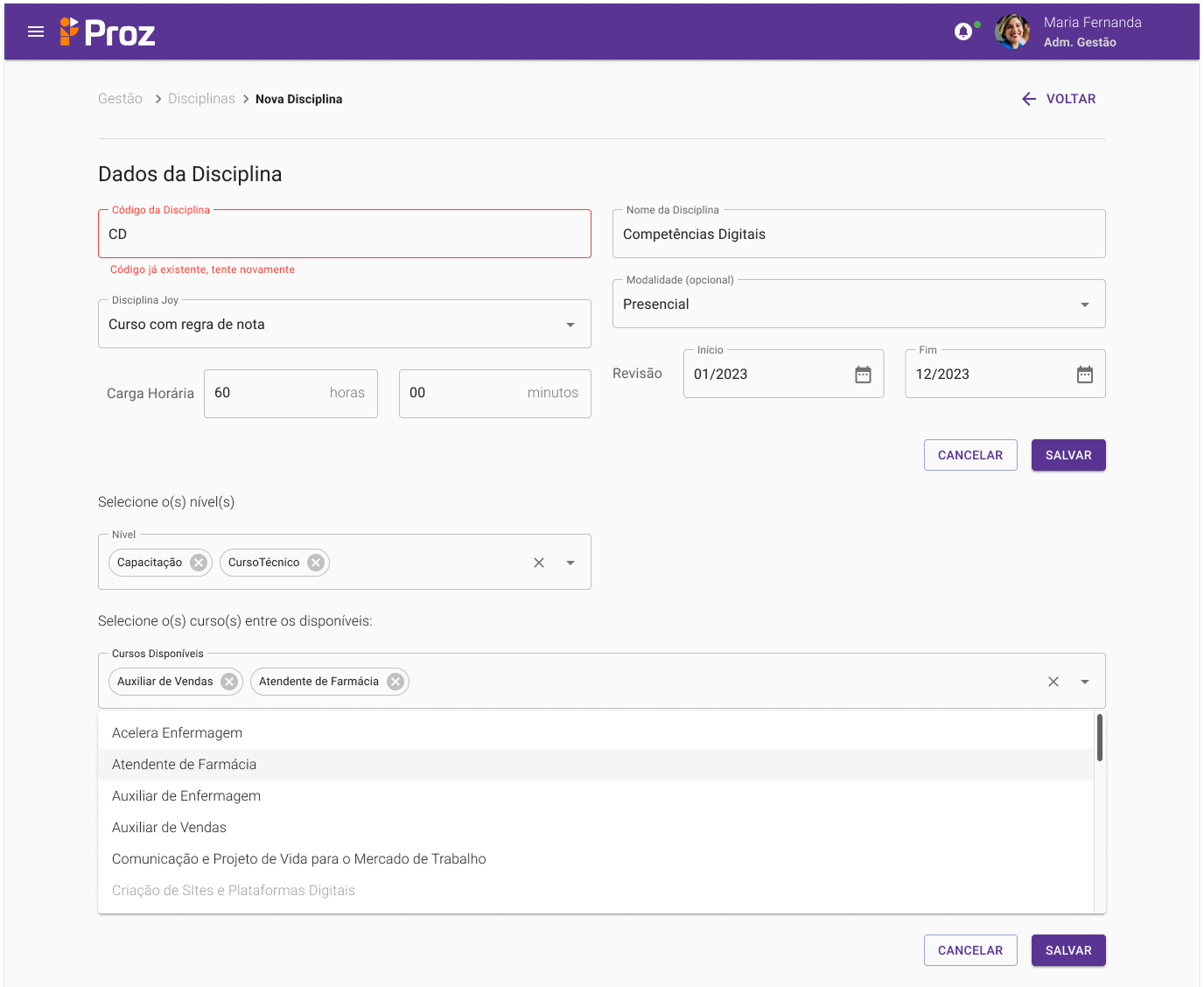This screenshot has width=1204, height=987.
Task: Clear all selections in Nível field
Action: pos(539,563)
